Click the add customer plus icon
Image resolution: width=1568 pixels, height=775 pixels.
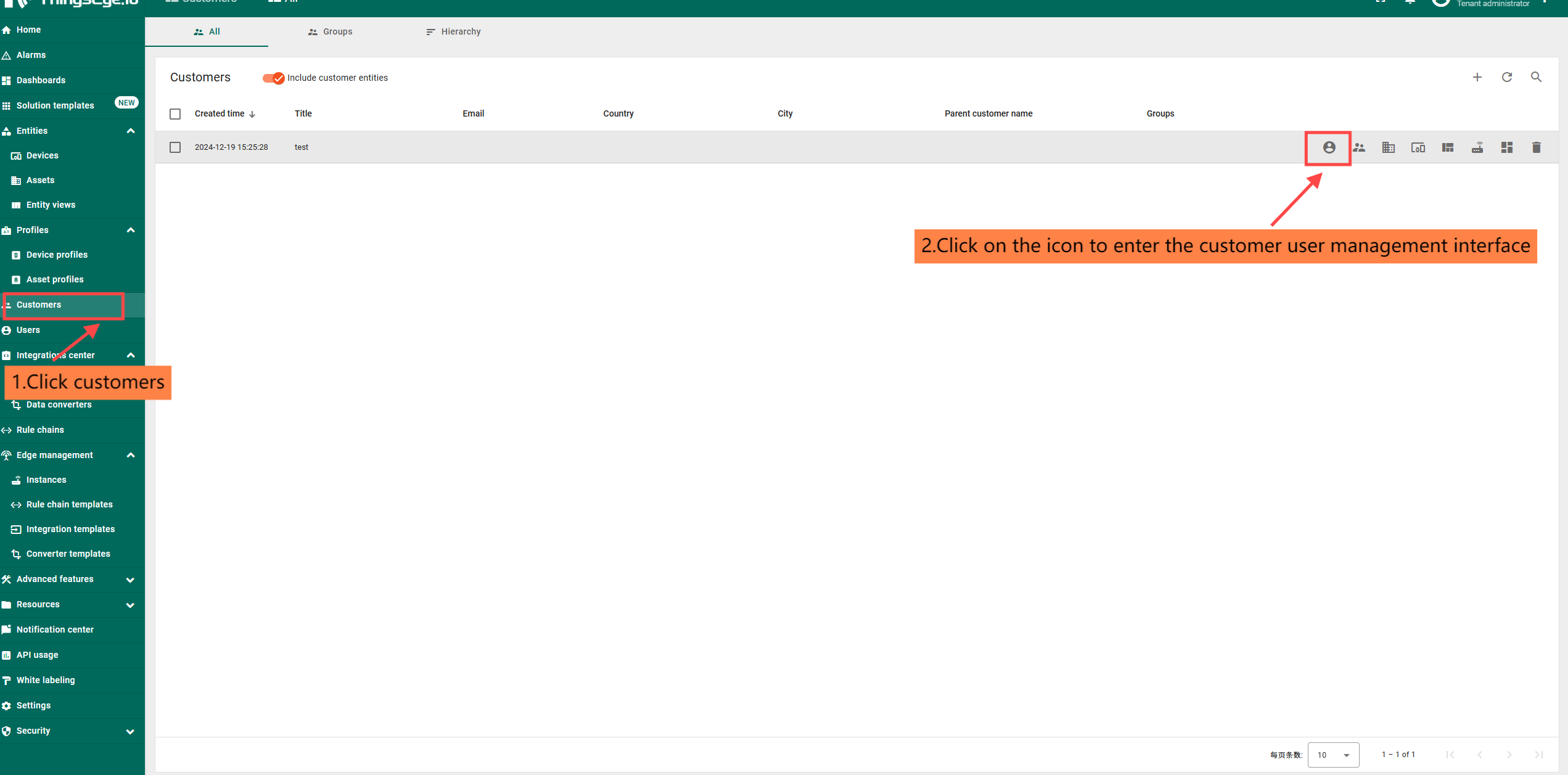[1477, 77]
